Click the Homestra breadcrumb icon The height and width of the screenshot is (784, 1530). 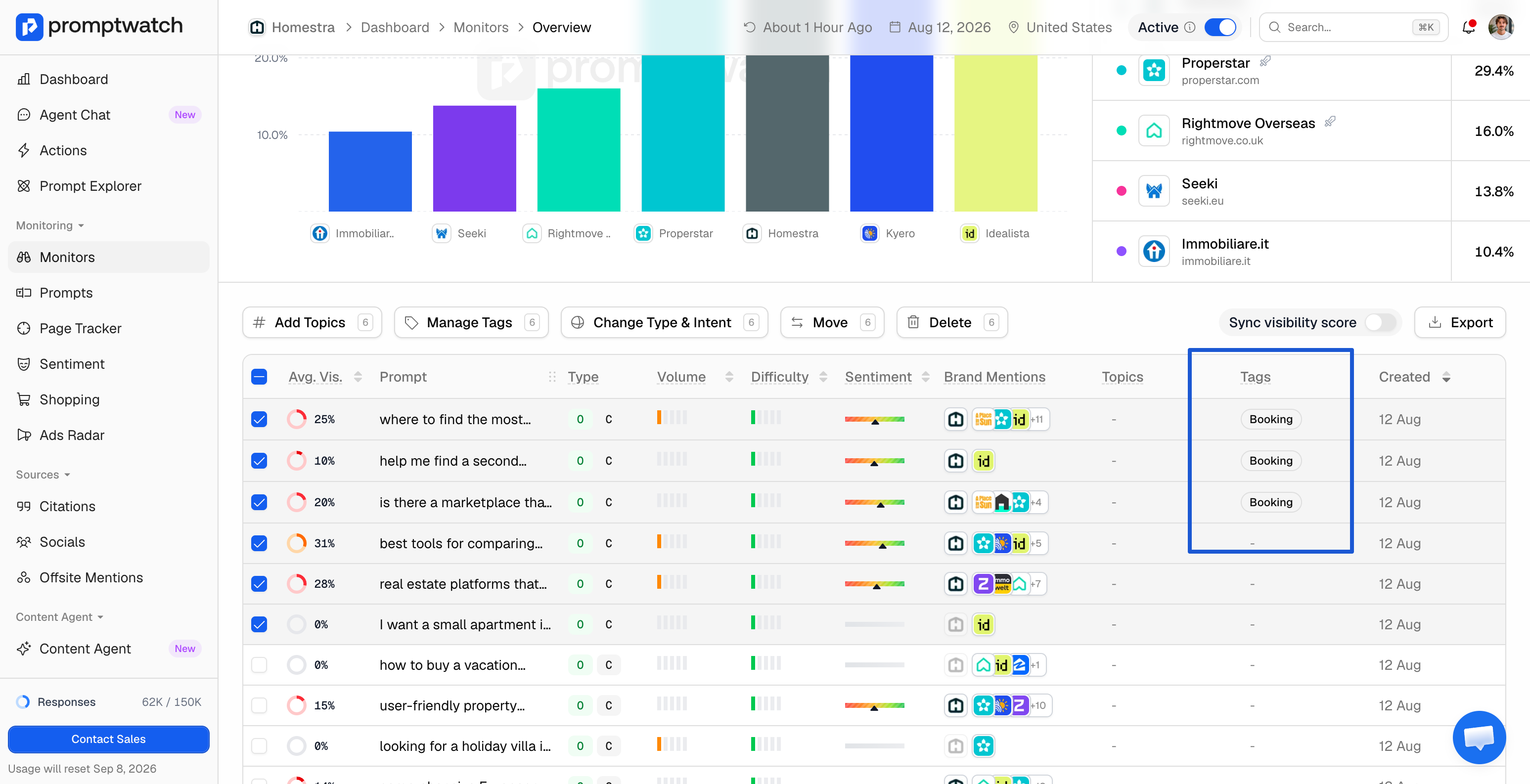tap(257, 27)
